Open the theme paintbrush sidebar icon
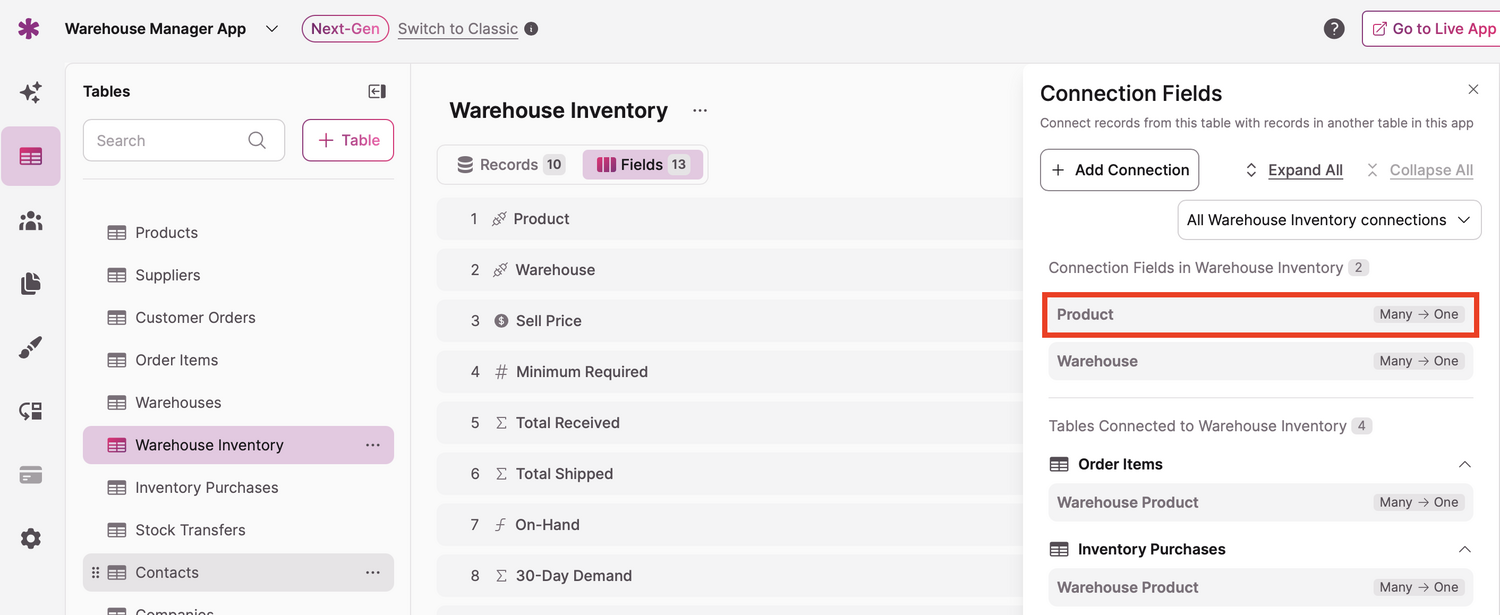The image size is (1500, 615). point(31,348)
